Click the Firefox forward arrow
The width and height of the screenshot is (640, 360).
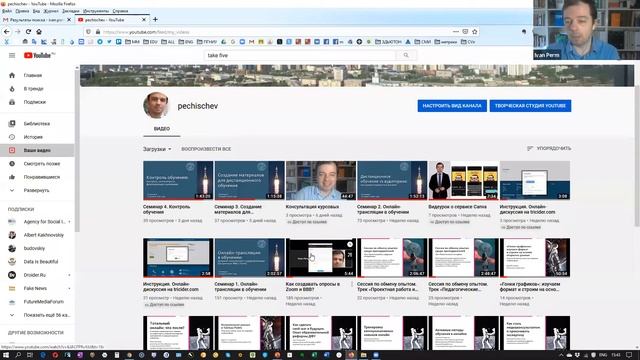click(18, 31)
